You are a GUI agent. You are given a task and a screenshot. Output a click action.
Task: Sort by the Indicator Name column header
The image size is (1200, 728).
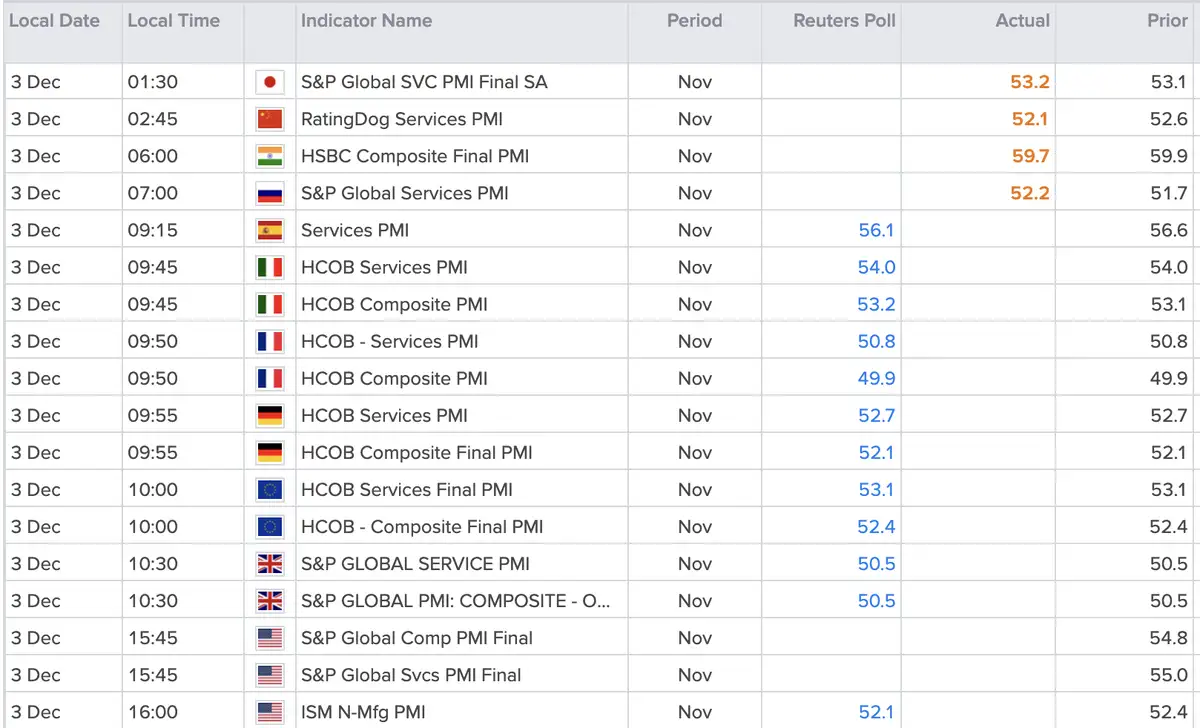367,20
